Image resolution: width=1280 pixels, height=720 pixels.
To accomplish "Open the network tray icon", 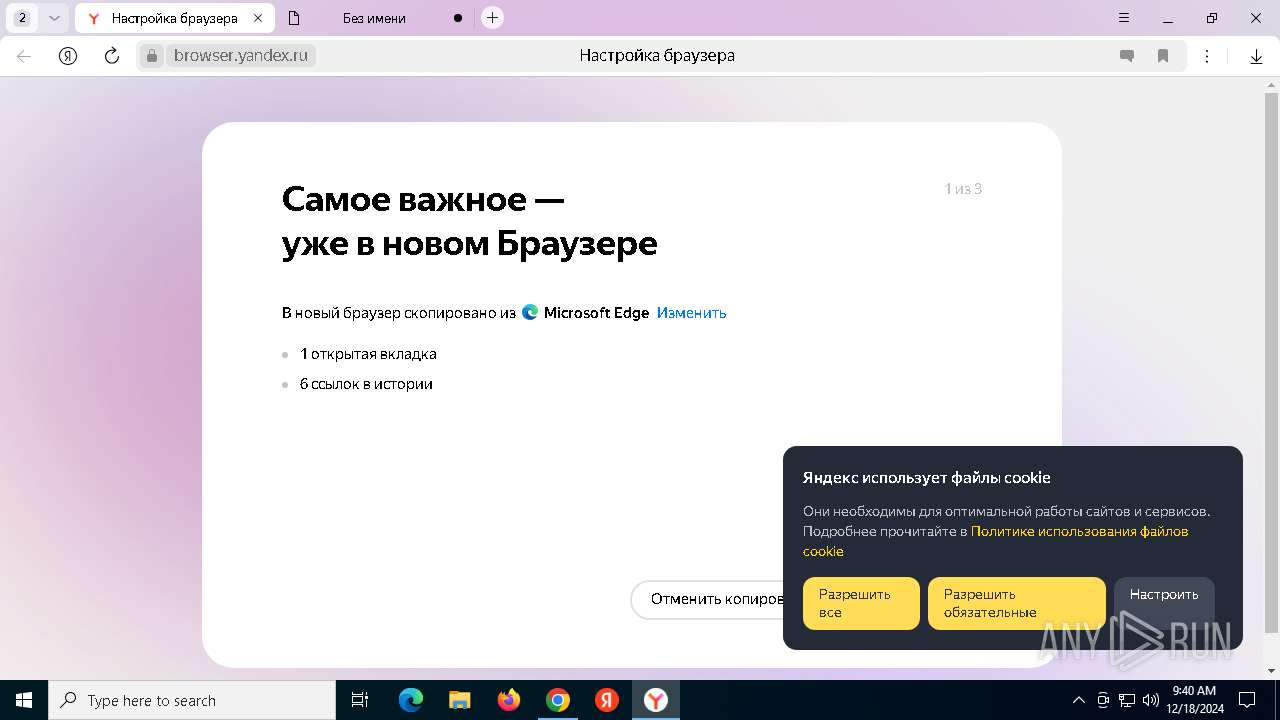I will [1127, 700].
